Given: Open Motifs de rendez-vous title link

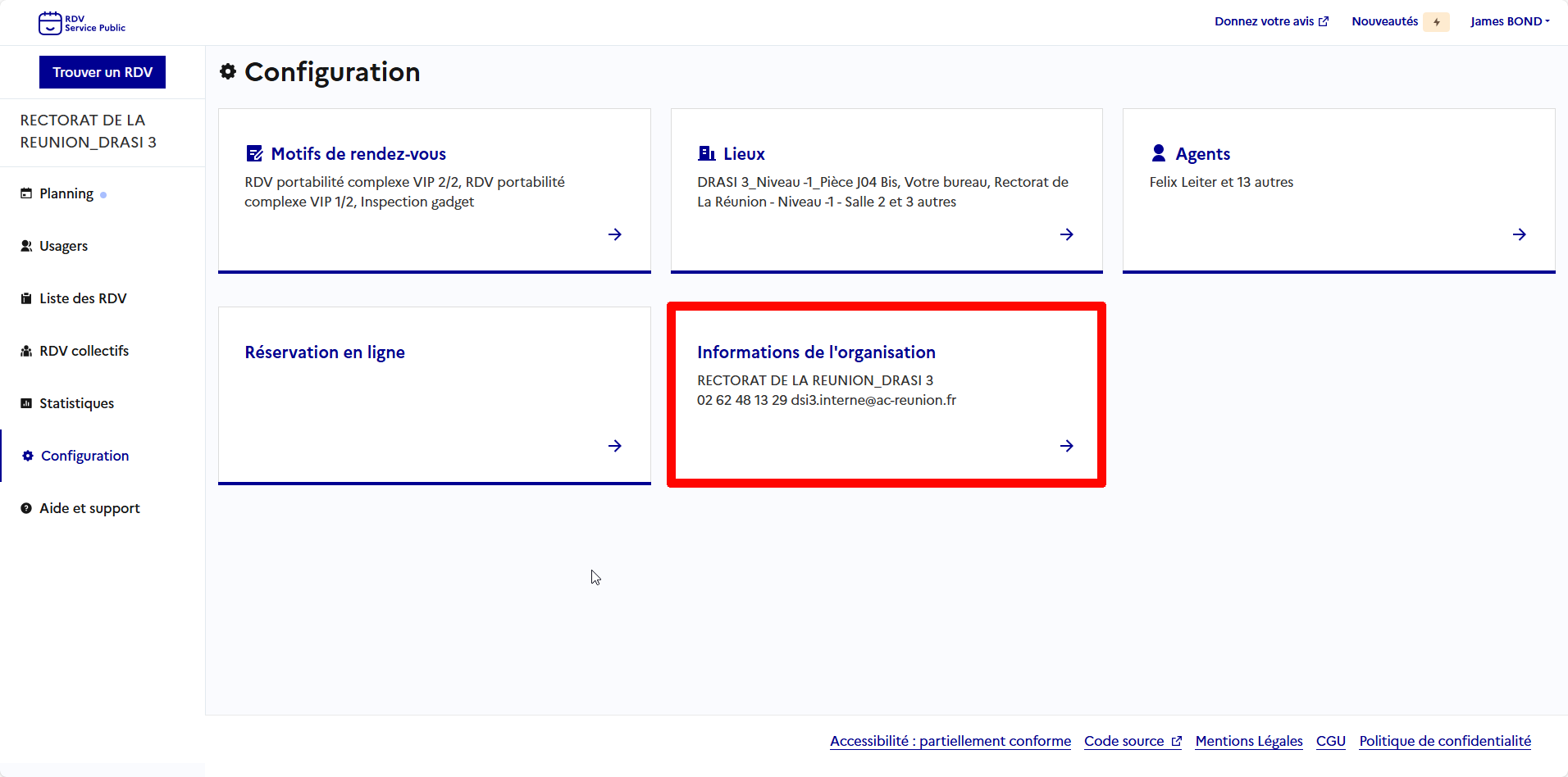Looking at the screenshot, I should 358,153.
